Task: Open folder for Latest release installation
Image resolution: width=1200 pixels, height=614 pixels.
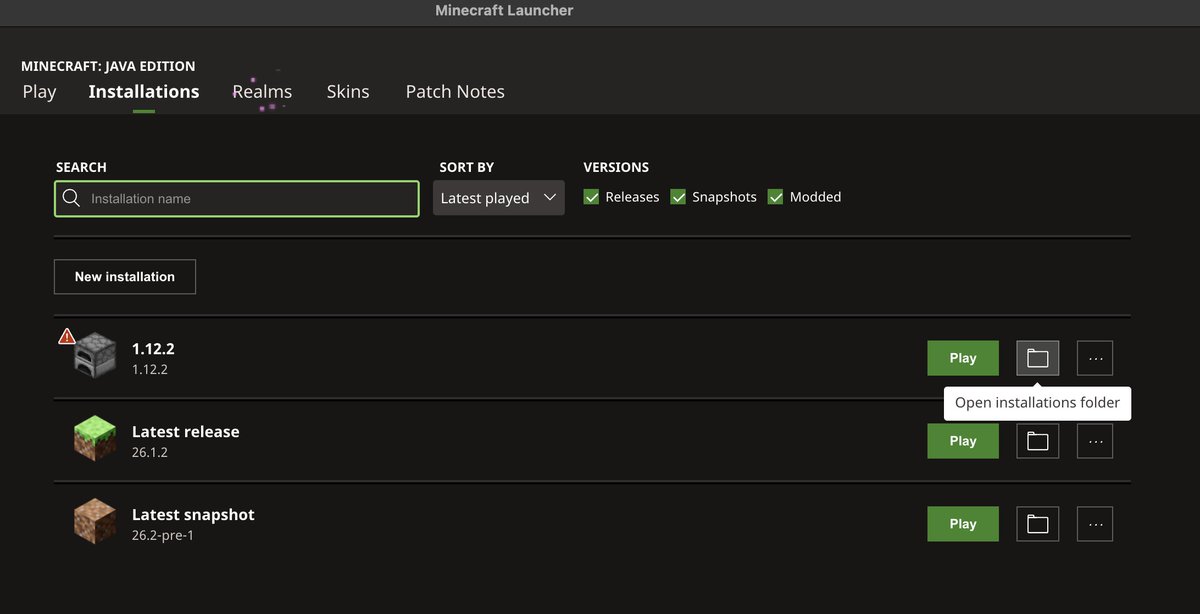Action: [1038, 441]
